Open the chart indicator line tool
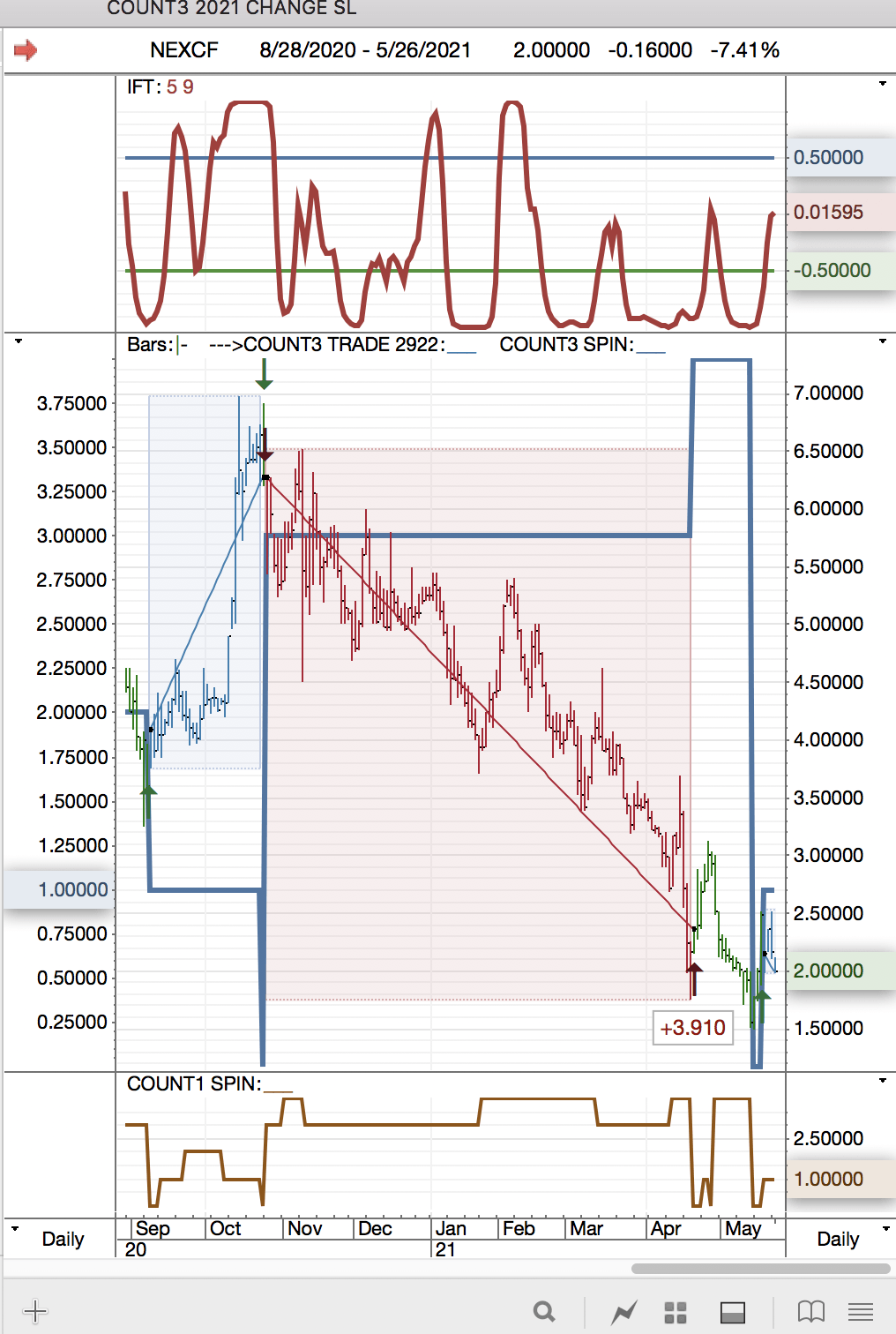This screenshot has height=1334, width=896. pos(624,1312)
